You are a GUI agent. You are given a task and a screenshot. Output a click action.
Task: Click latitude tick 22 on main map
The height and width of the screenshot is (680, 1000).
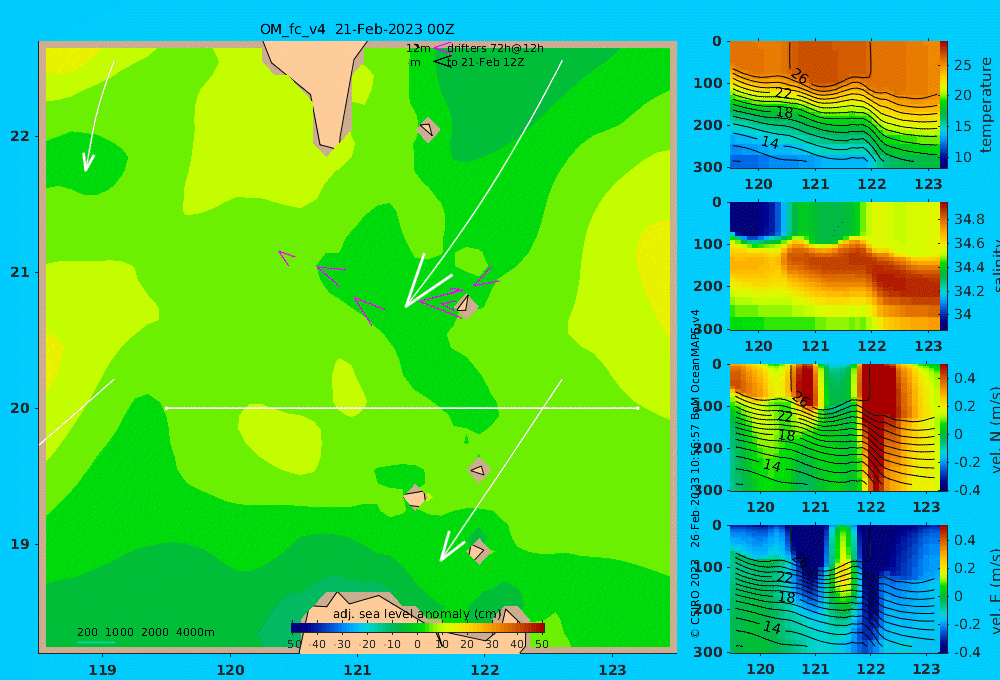pyautogui.click(x=20, y=136)
